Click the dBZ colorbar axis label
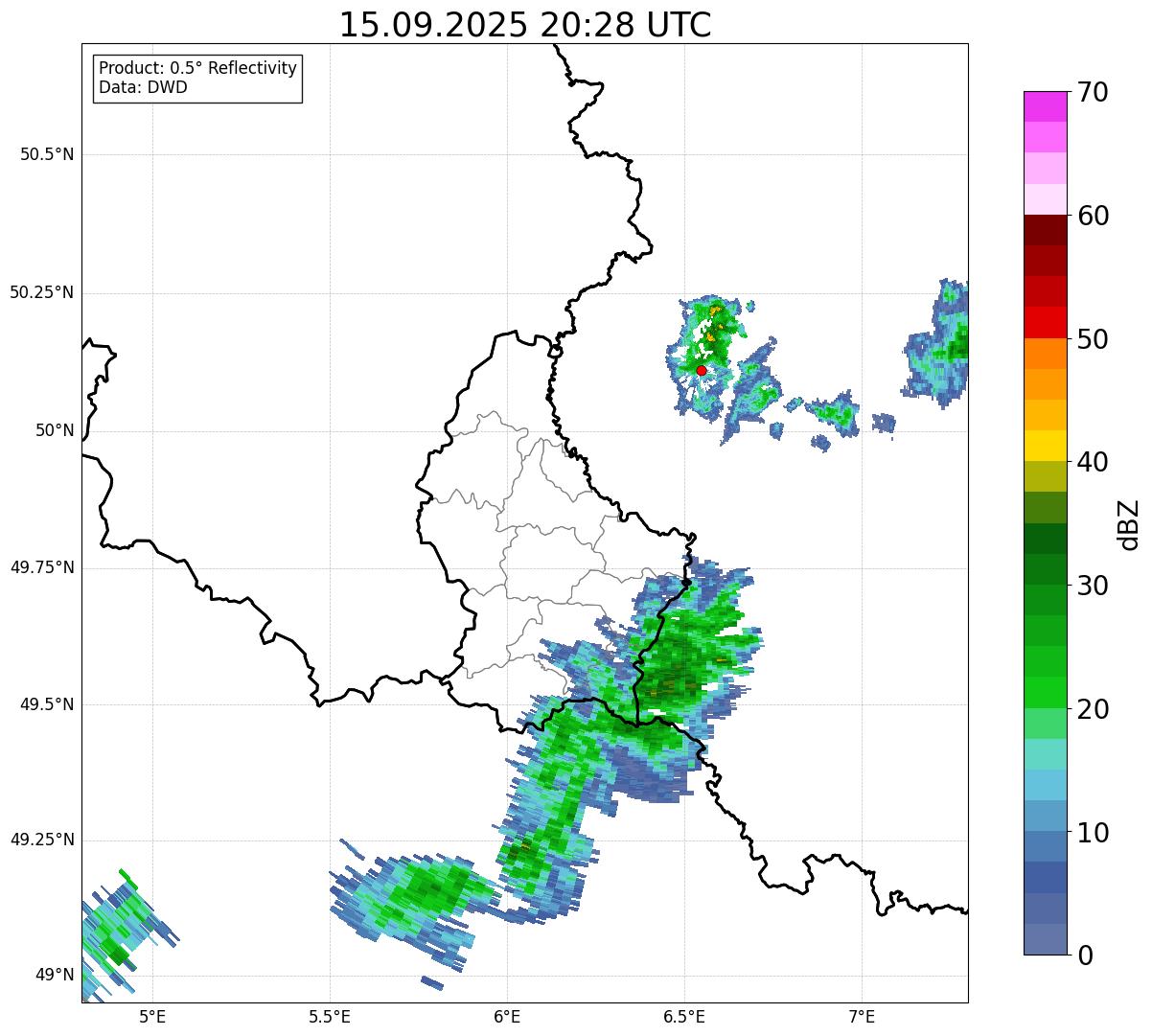The height and width of the screenshot is (1036, 1152). tap(1128, 523)
